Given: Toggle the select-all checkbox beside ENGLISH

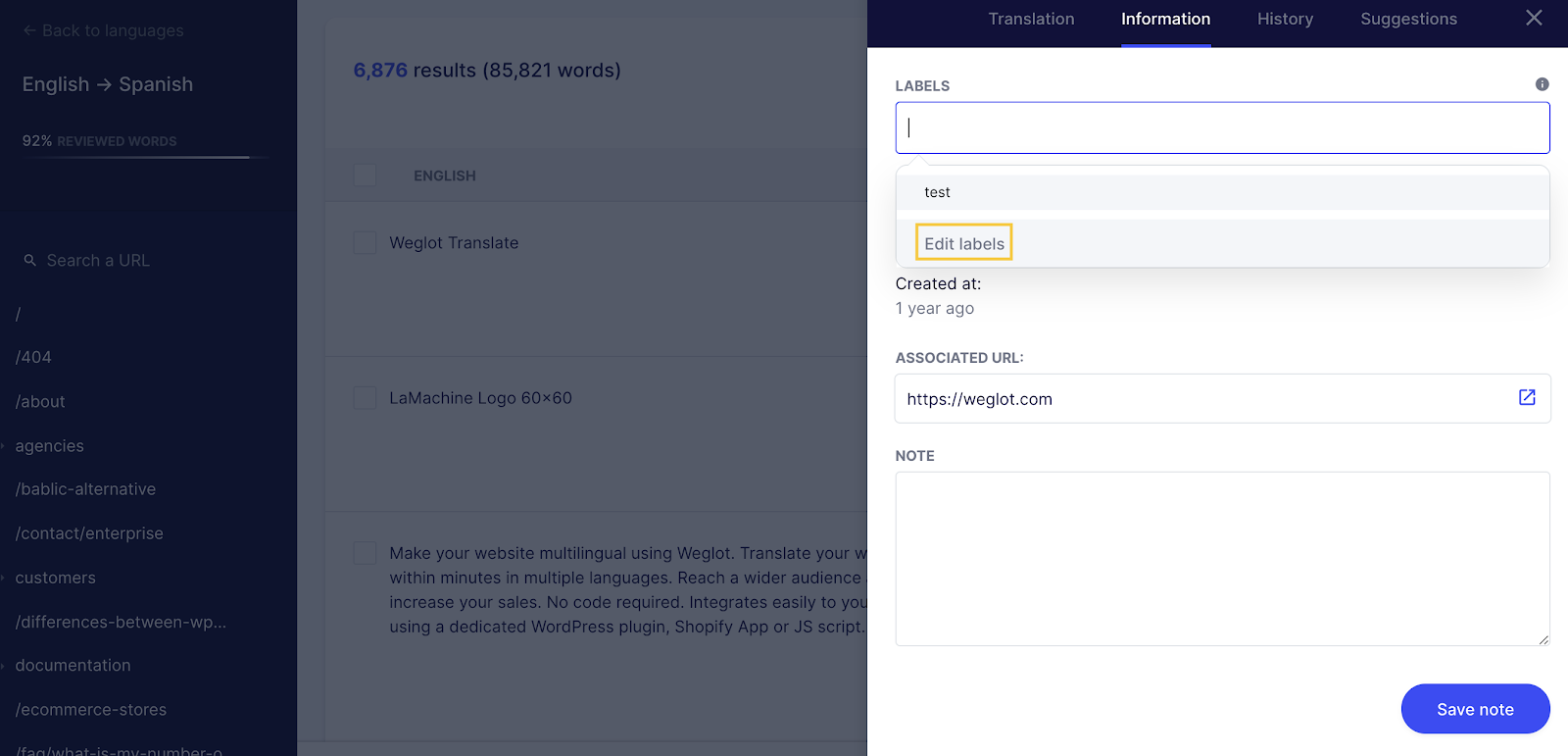Looking at the screenshot, I should 365,176.
